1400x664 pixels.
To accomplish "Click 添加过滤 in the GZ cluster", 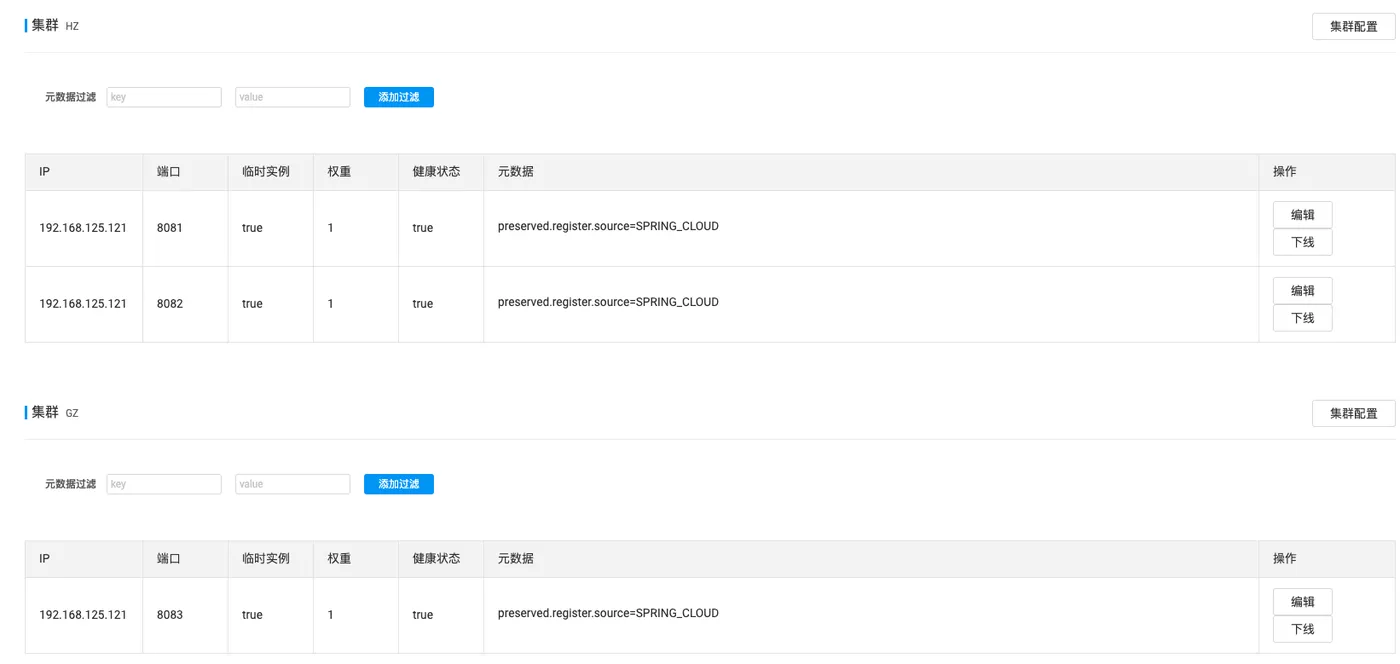I will [x=398, y=484].
